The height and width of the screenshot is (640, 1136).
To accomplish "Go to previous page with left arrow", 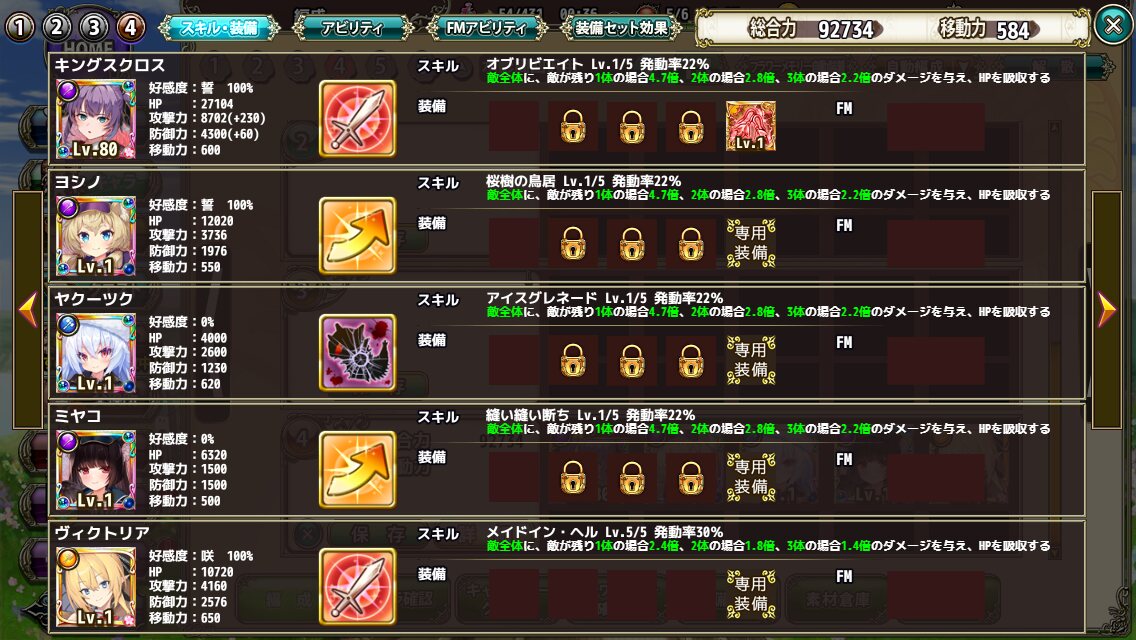I will pyautogui.click(x=28, y=310).
